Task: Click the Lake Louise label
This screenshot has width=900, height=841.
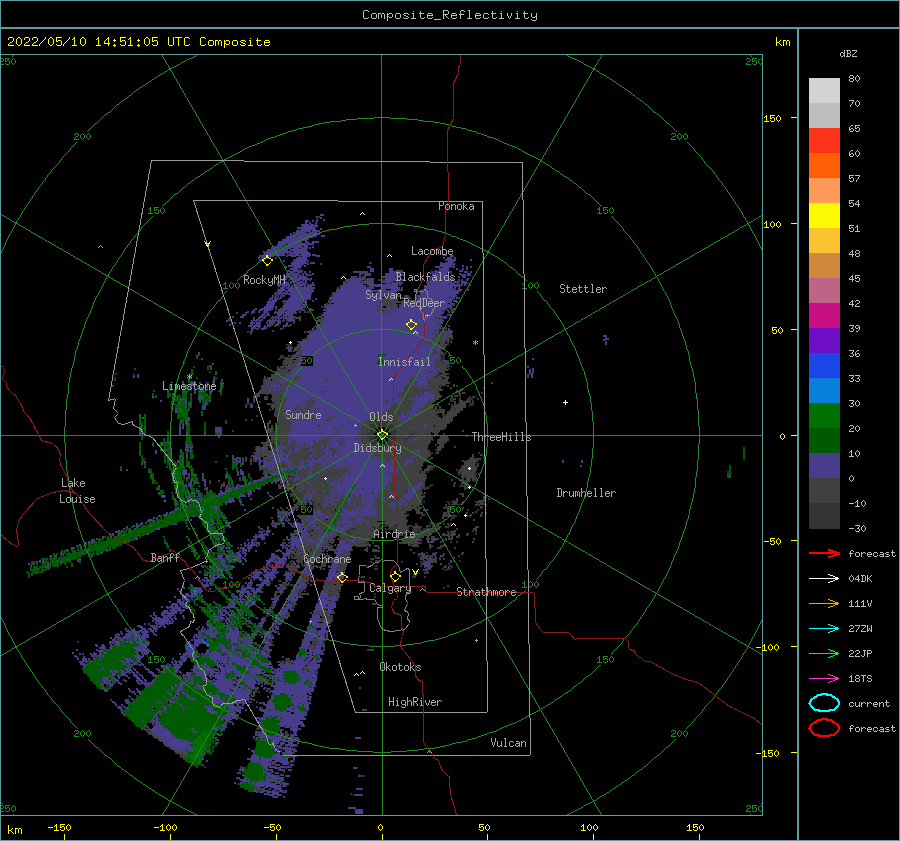Action: click(x=77, y=491)
